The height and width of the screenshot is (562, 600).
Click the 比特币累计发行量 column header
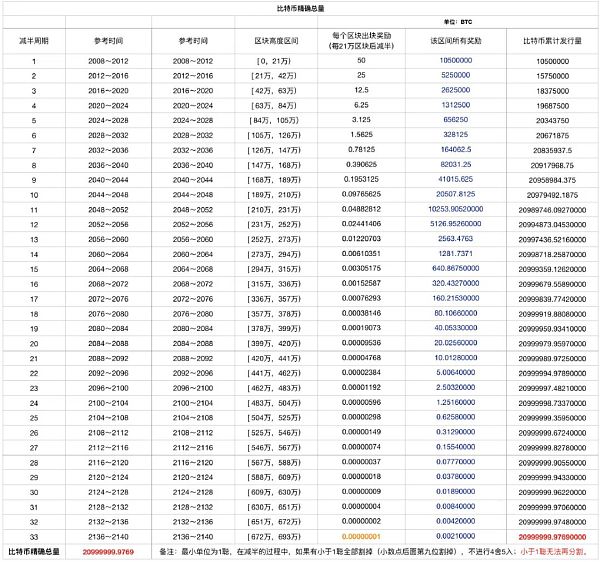click(553, 40)
